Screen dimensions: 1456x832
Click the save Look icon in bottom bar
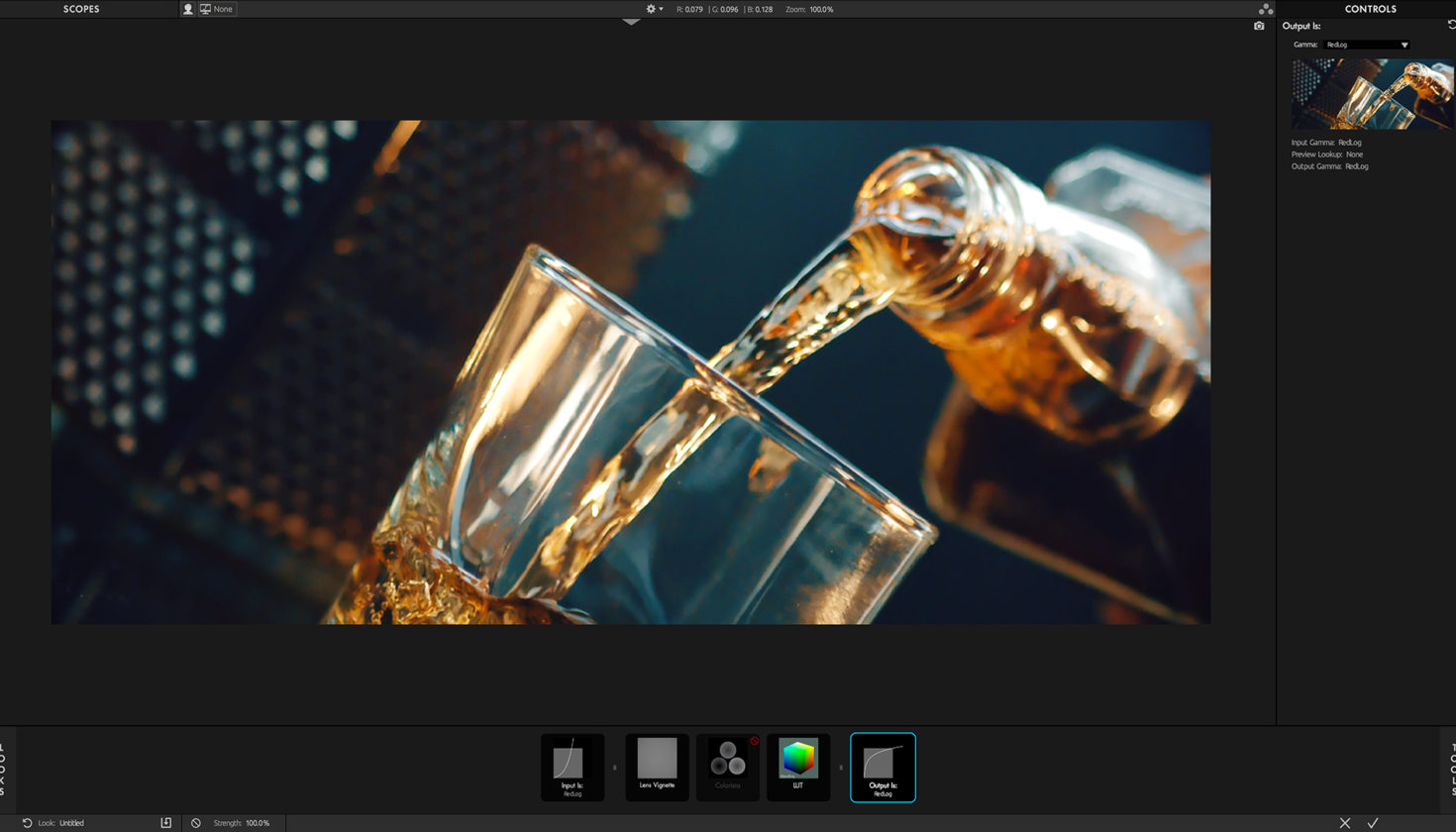click(166, 822)
